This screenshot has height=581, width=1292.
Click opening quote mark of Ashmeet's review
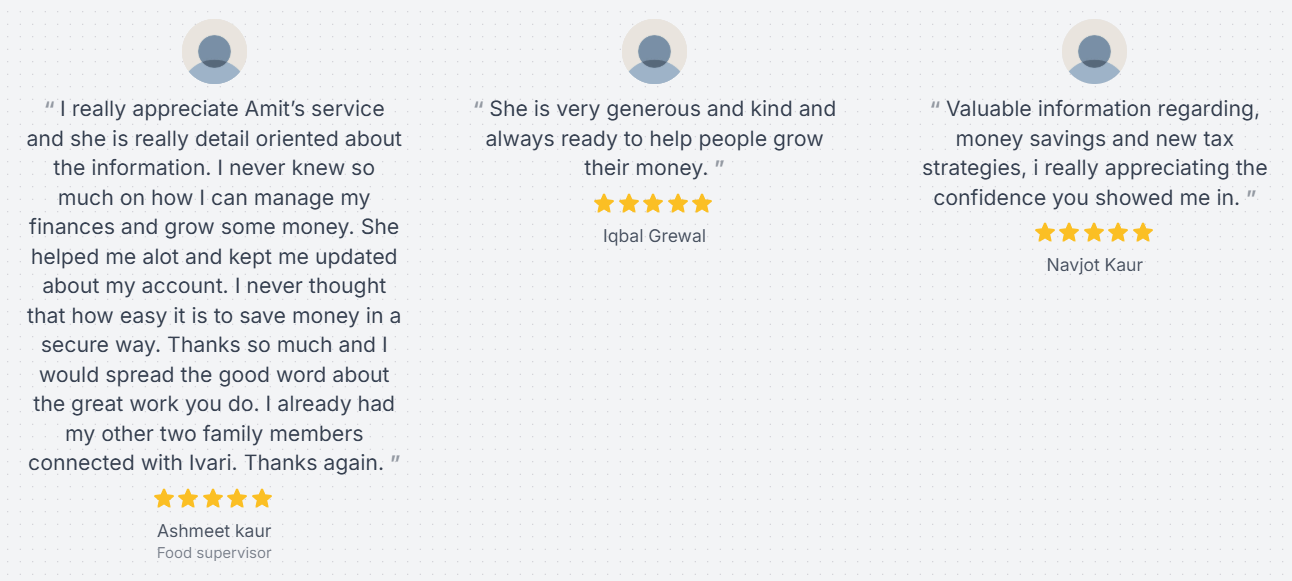(49, 107)
